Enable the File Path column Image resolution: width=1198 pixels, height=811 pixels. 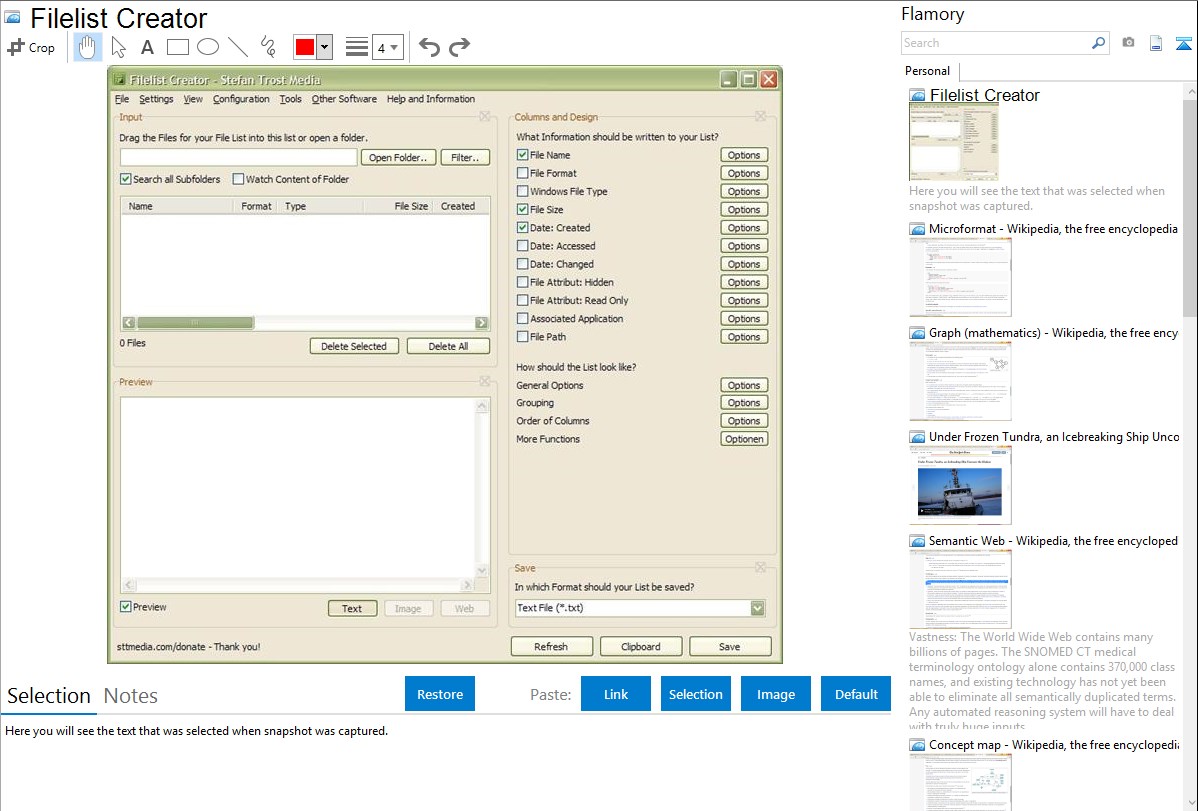point(523,336)
